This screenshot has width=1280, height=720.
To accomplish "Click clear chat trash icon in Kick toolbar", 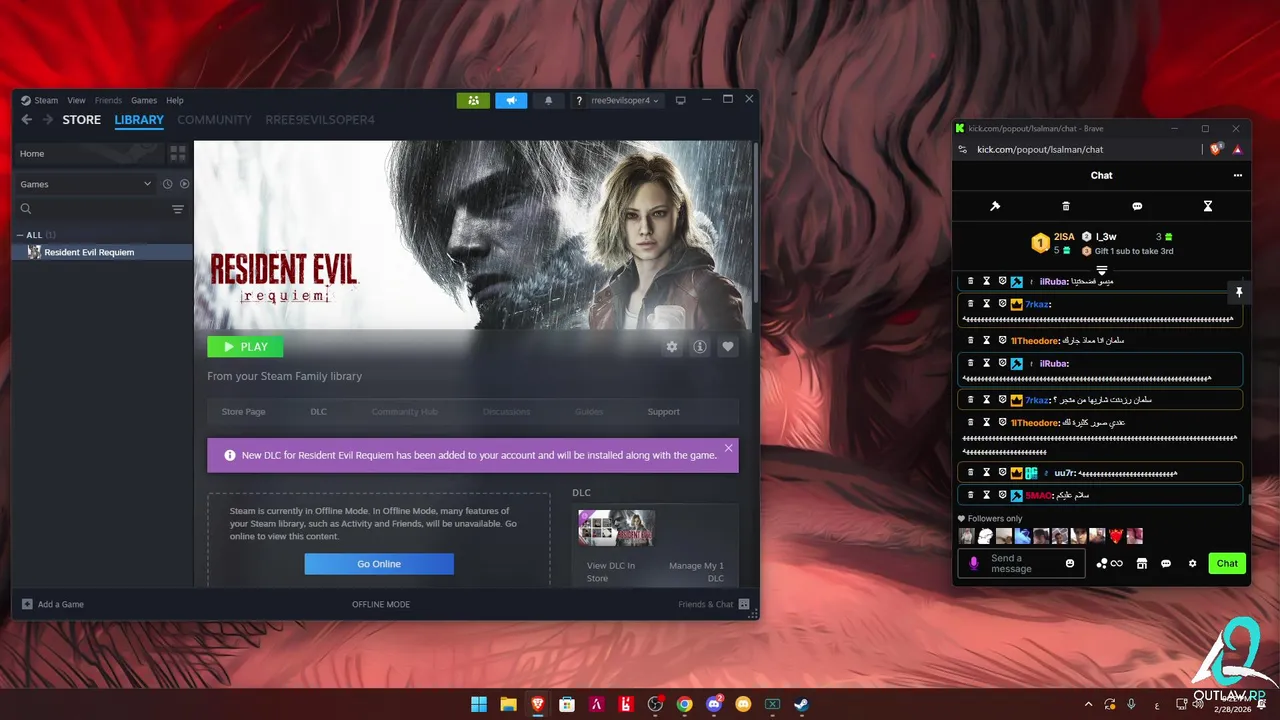I will (1066, 206).
